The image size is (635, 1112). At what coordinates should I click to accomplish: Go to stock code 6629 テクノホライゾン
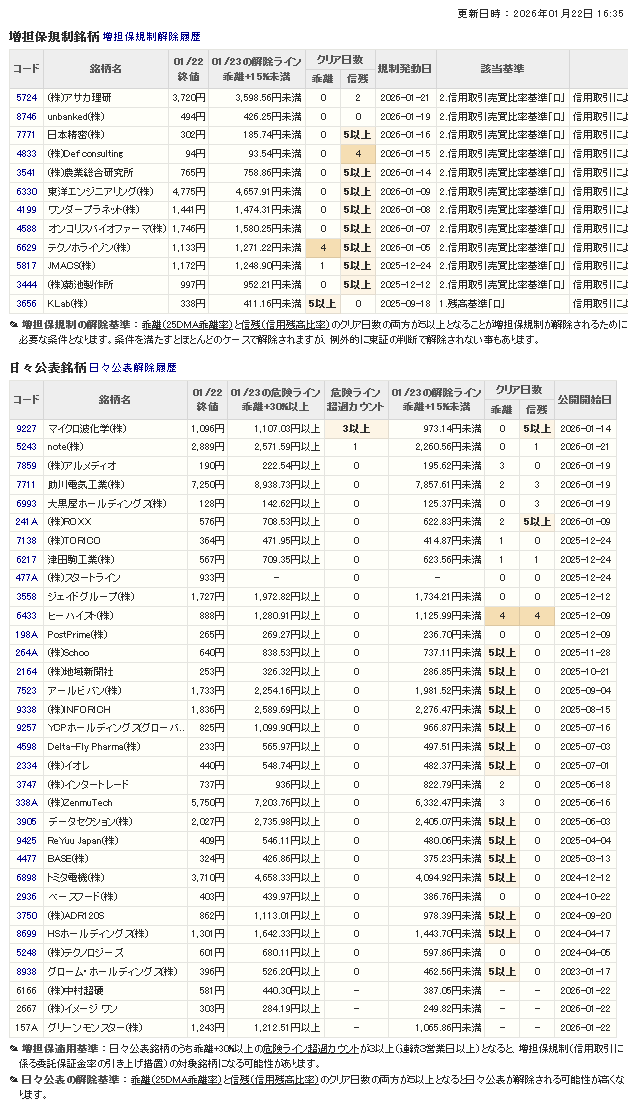26,247
